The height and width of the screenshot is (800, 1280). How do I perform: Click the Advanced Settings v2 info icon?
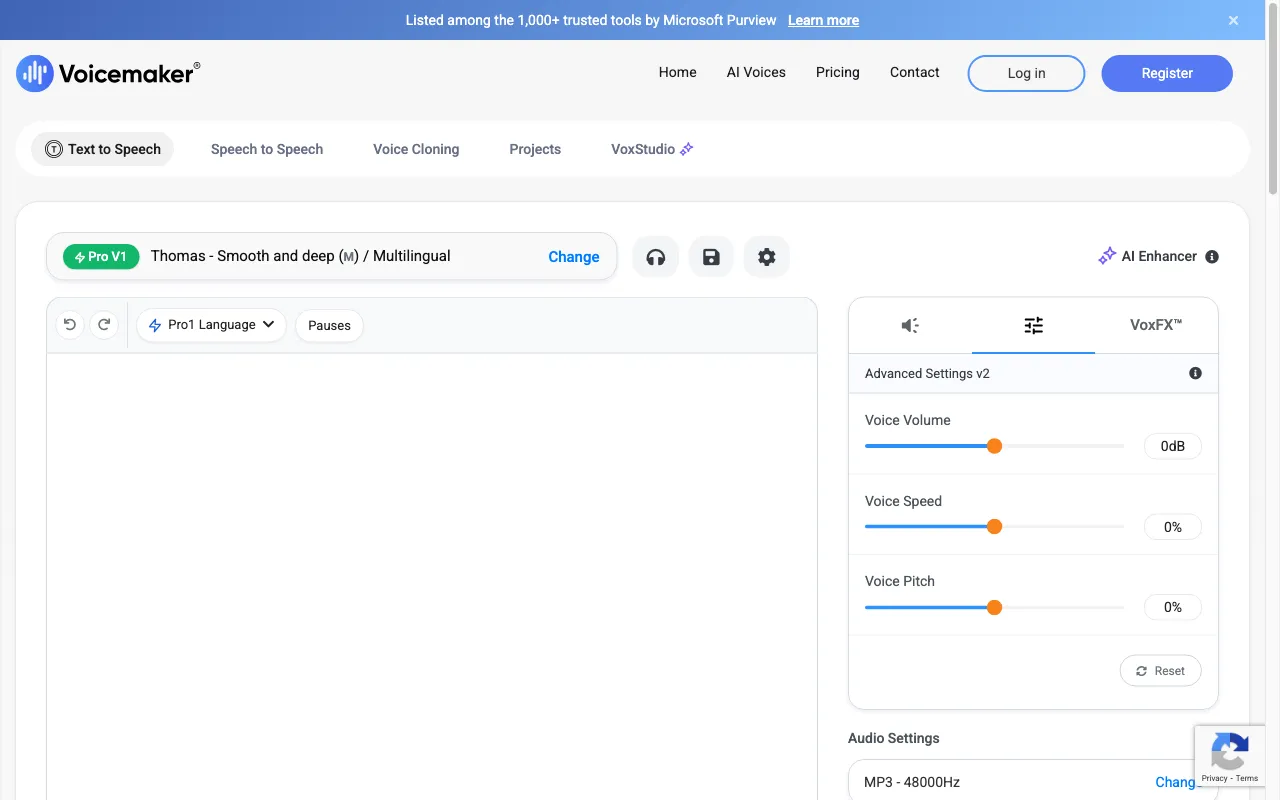pyautogui.click(x=1195, y=373)
